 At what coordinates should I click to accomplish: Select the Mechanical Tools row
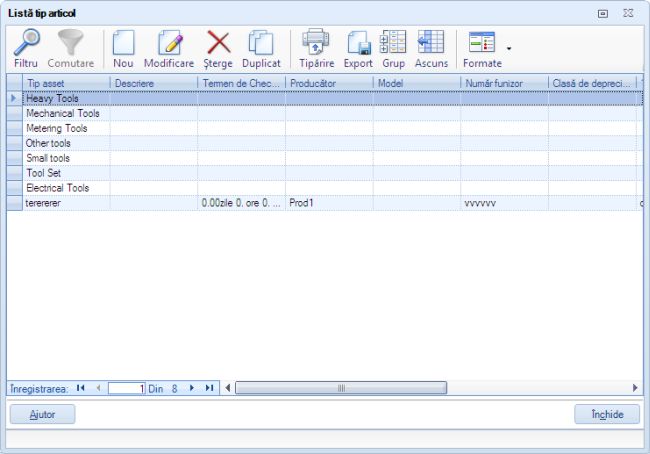pyautogui.click(x=62, y=113)
